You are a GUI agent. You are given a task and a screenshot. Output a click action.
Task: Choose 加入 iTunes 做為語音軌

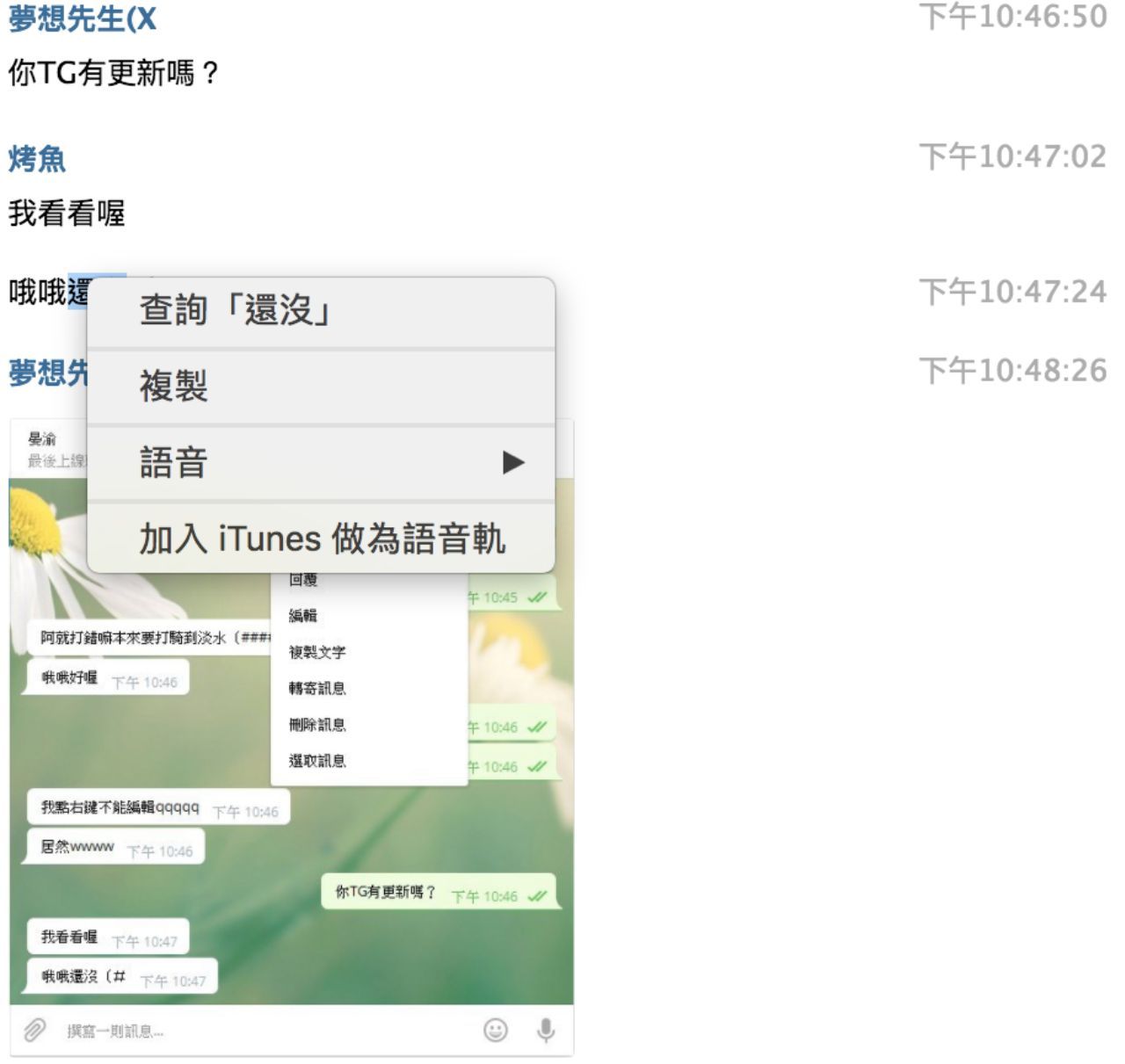pos(321,539)
